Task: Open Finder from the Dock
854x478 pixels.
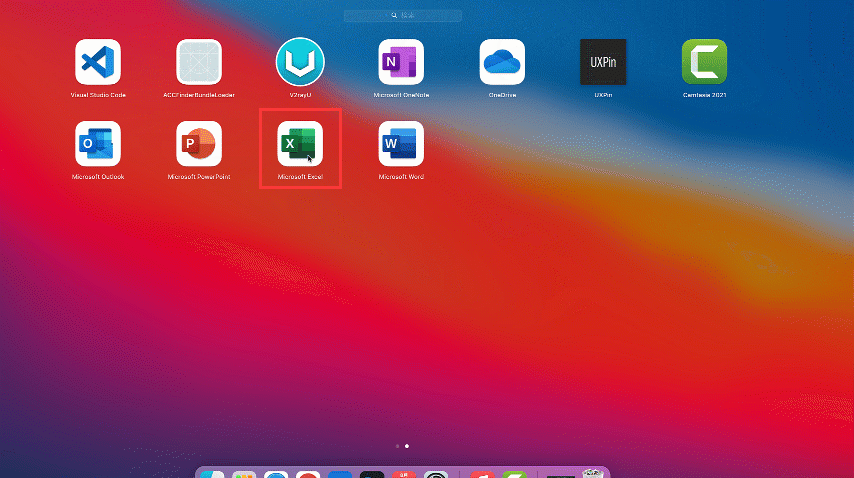Action: tap(213, 474)
